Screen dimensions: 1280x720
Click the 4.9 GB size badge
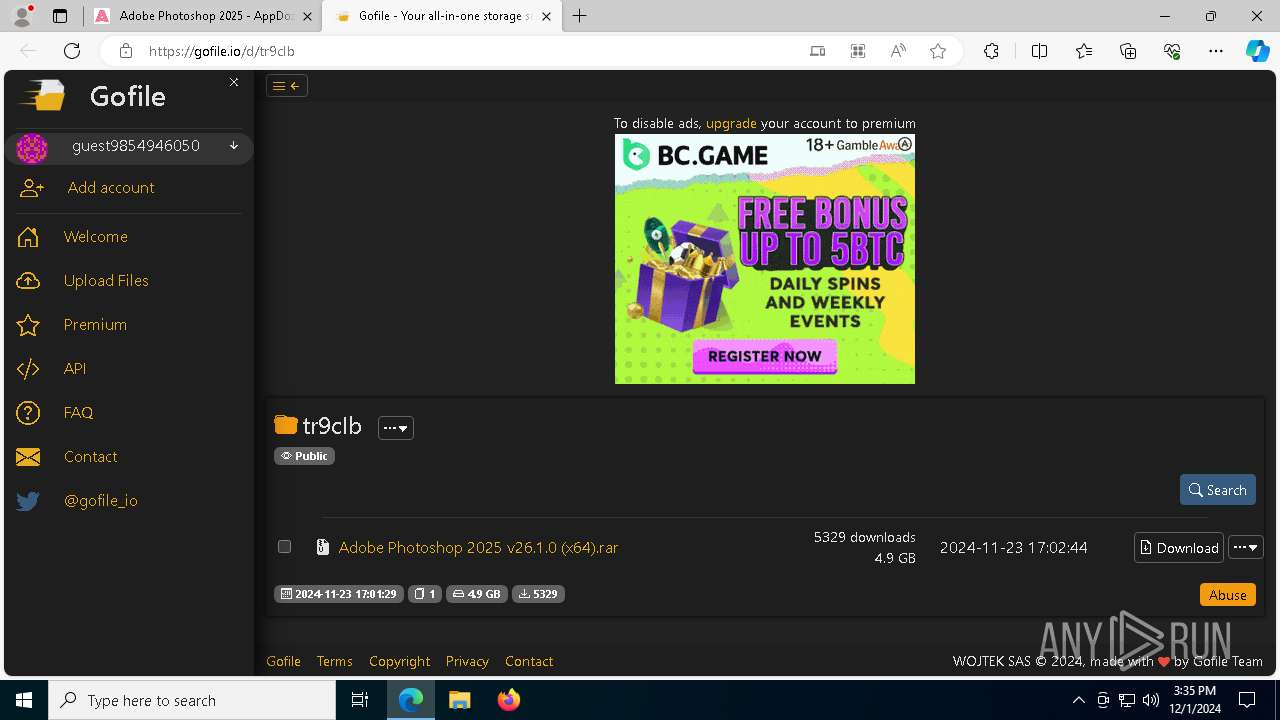point(477,594)
